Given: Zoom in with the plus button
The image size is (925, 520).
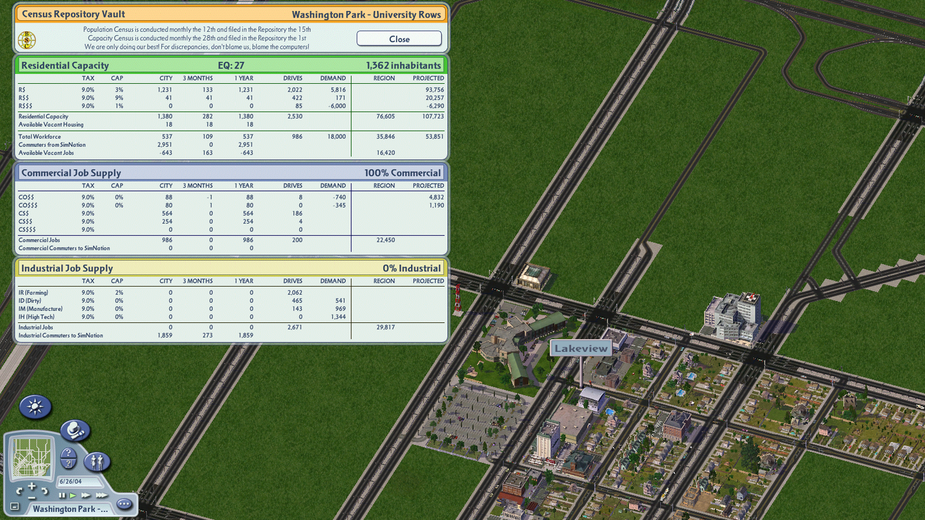Looking at the screenshot, I should pyautogui.click(x=32, y=486).
